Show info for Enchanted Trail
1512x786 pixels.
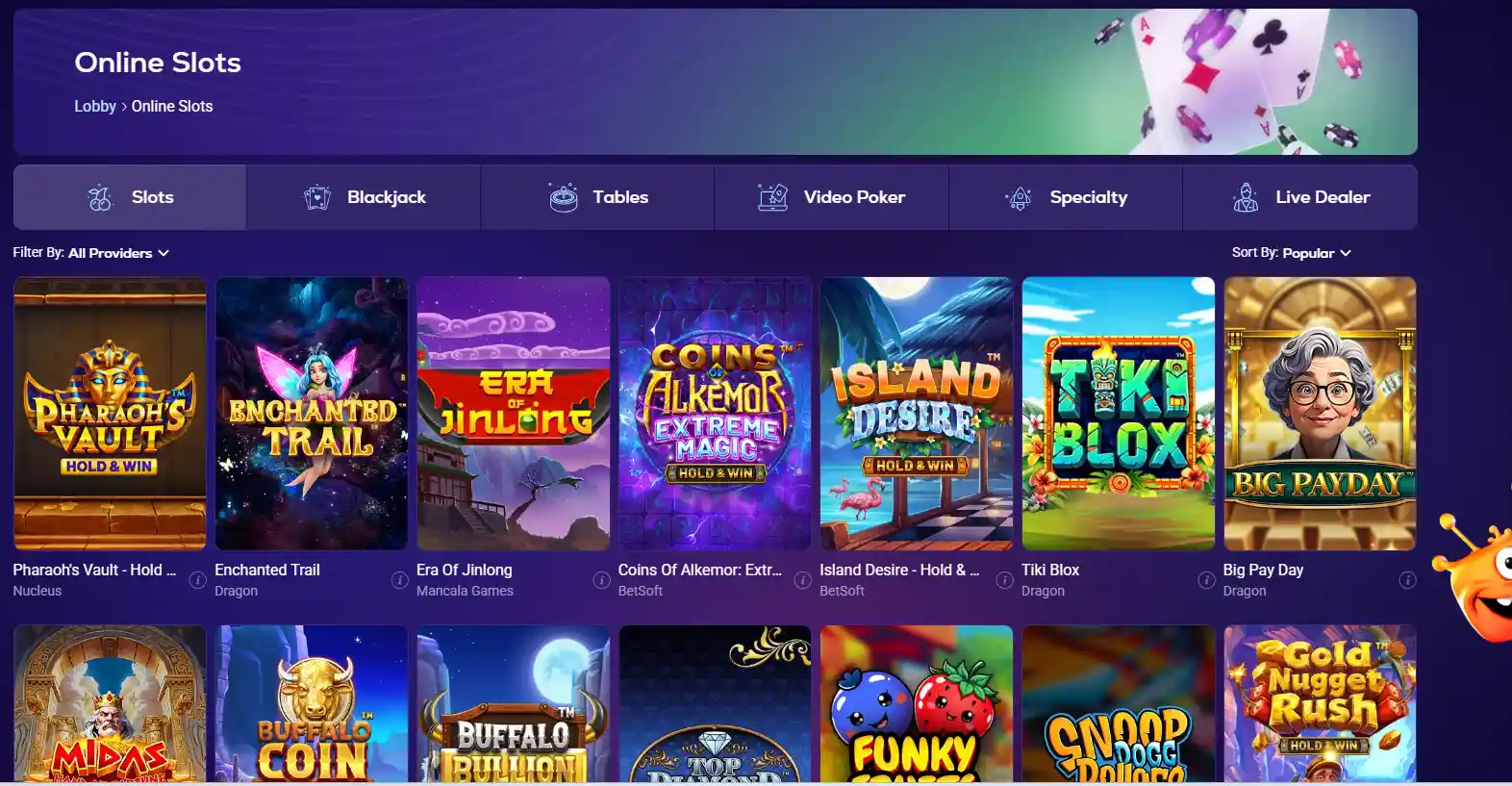(x=399, y=580)
